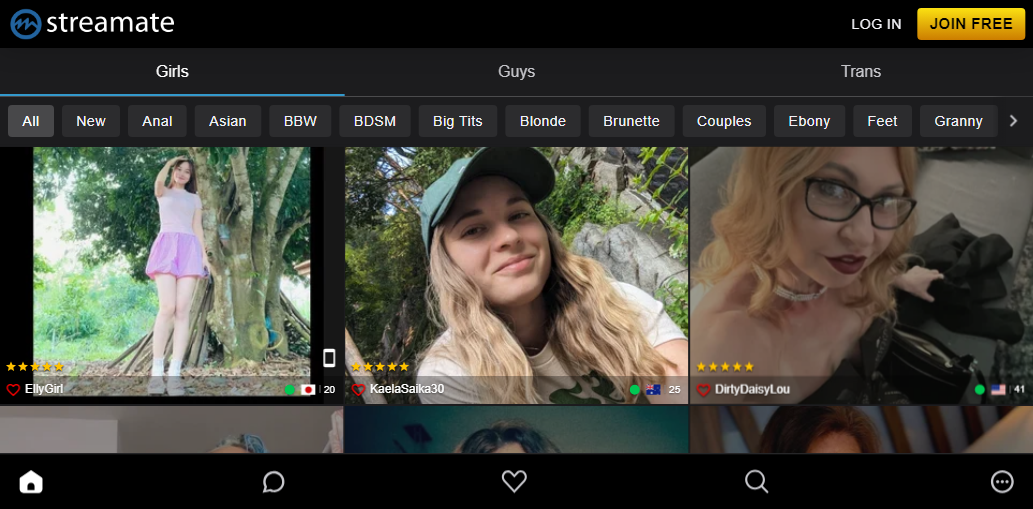Image resolution: width=1033 pixels, height=509 pixels.
Task: Click the mobile phone icon on EllyGirl card
Action: coord(329,358)
